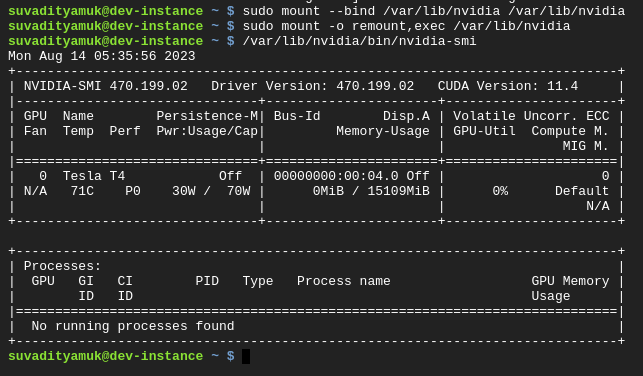This screenshot has height=376, width=643.
Task: Click 'No running processes found' message
Action: 133,326
